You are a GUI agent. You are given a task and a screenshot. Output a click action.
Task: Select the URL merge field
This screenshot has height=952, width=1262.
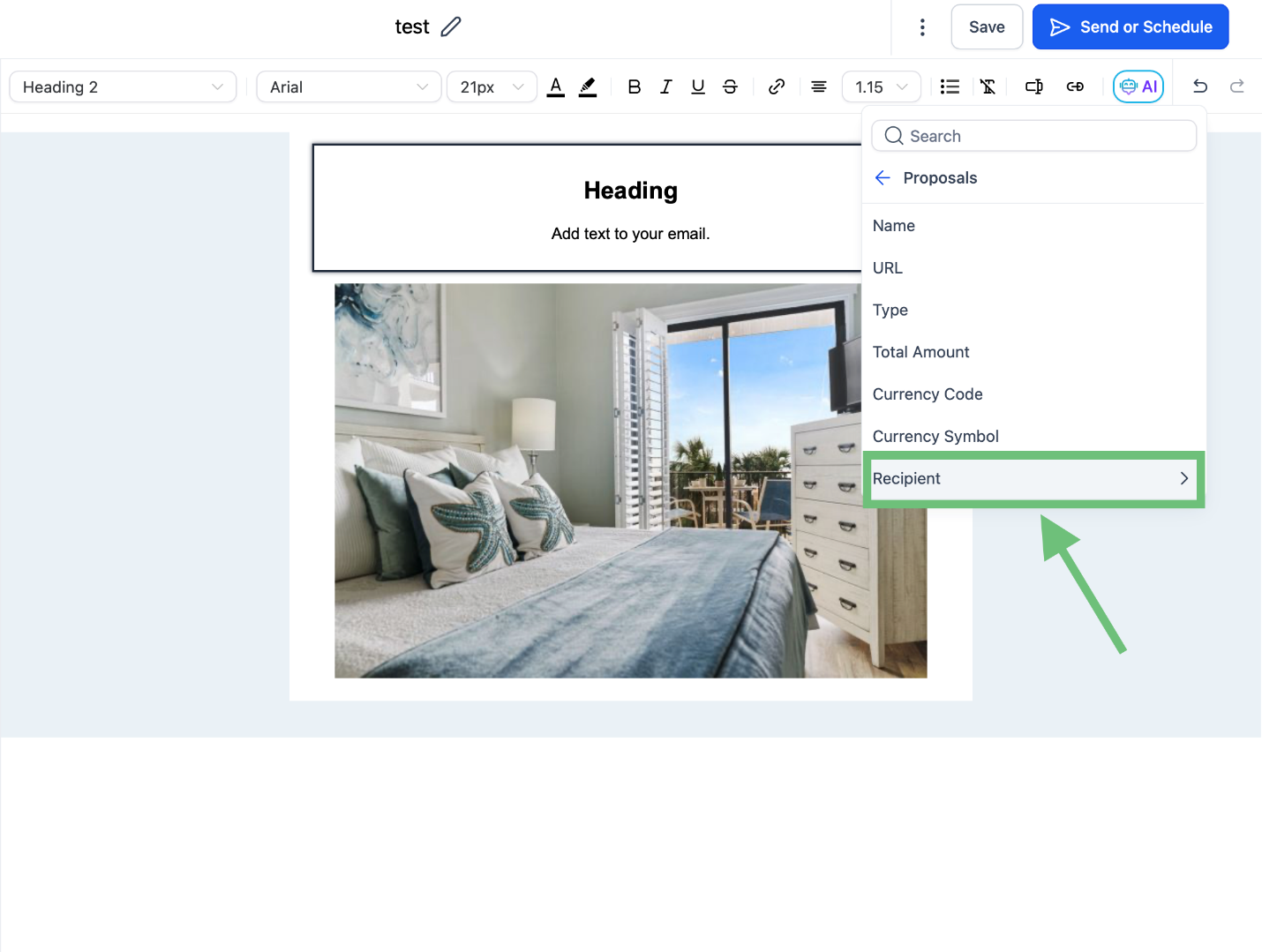coord(1033,268)
